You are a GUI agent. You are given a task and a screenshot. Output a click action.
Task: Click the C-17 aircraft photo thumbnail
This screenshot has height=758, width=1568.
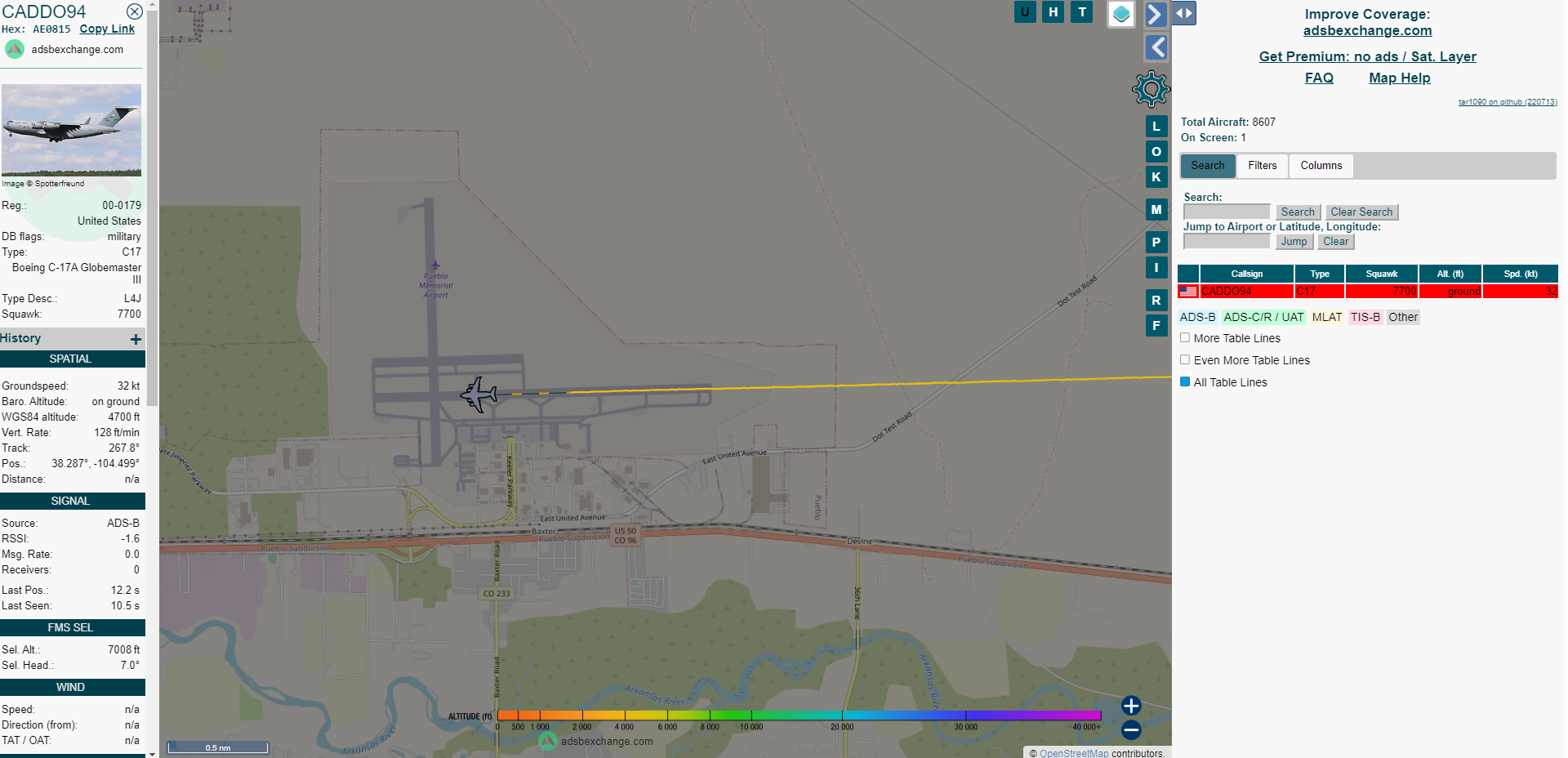71,130
